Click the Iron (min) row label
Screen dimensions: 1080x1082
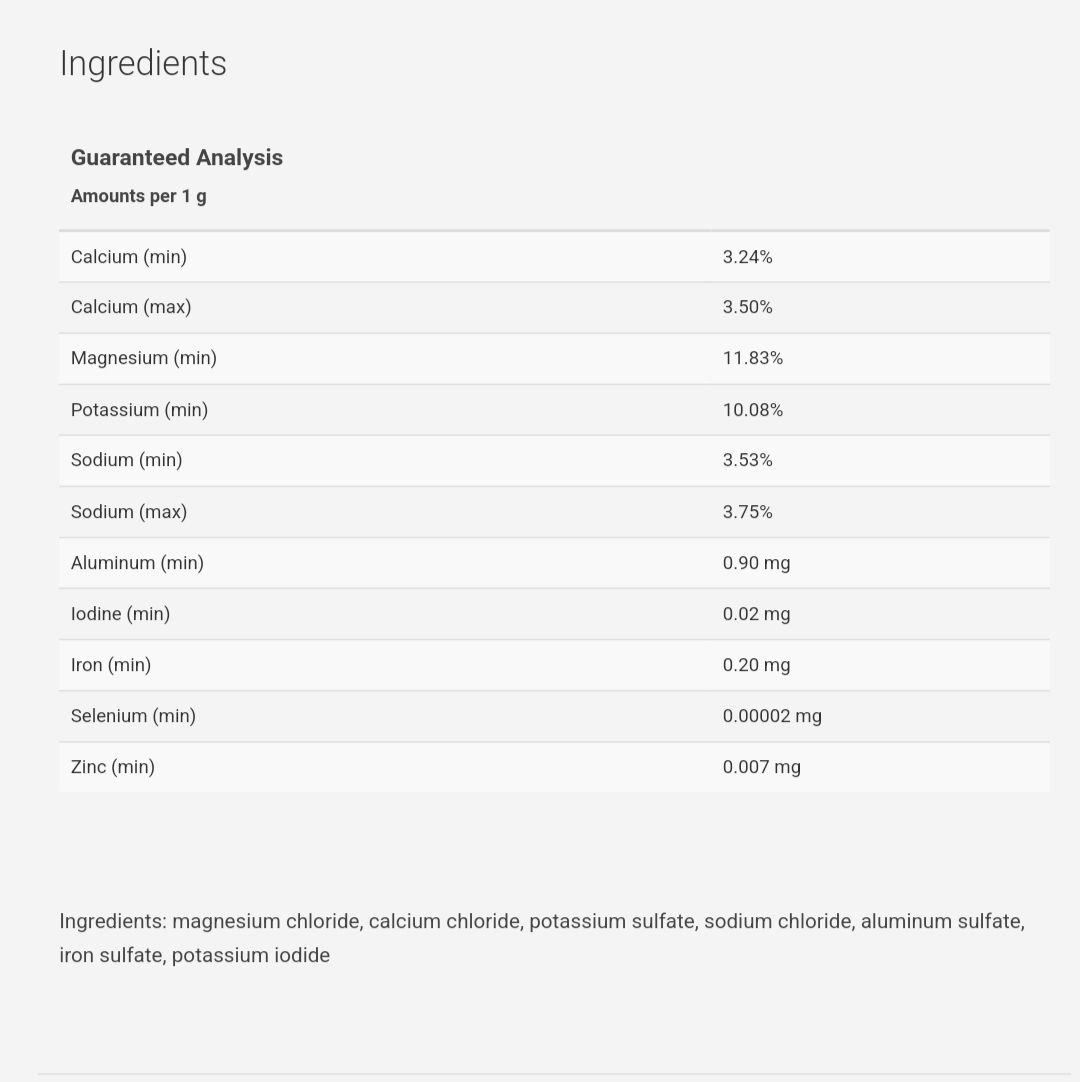click(x=111, y=665)
